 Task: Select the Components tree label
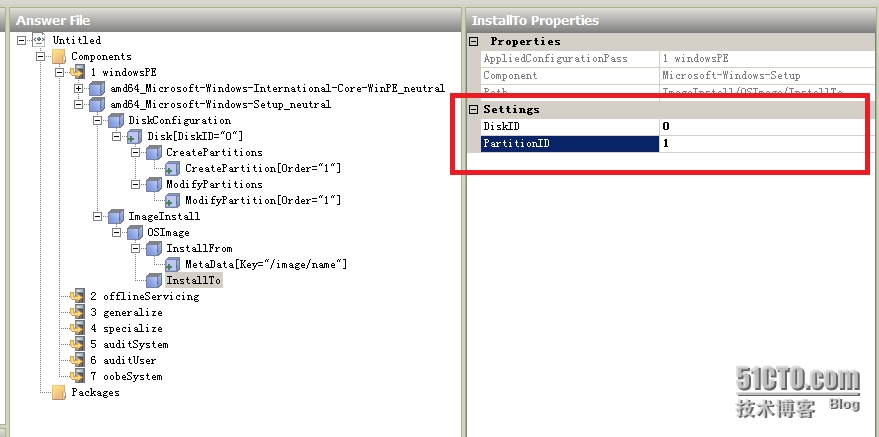point(101,57)
